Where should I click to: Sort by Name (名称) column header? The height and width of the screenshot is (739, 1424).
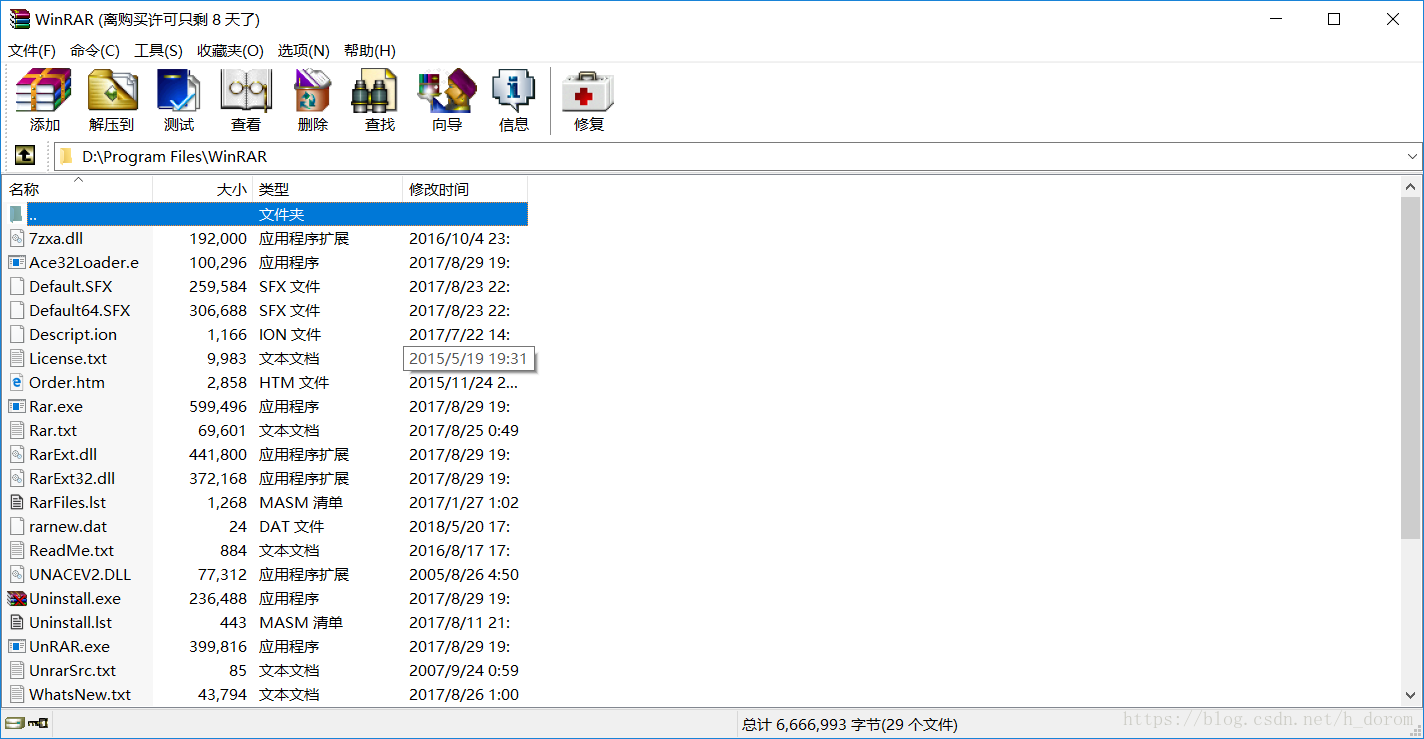(x=79, y=189)
